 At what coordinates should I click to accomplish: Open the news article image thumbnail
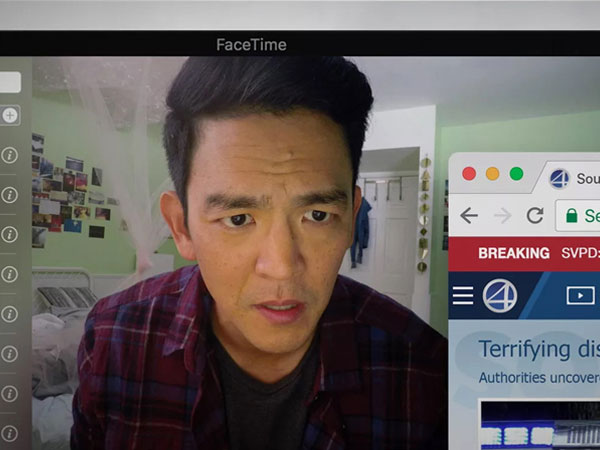(540, 425)
